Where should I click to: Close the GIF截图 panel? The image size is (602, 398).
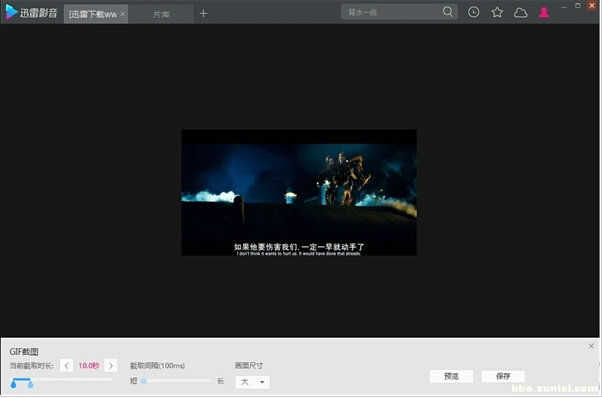[x=591, y=346]
